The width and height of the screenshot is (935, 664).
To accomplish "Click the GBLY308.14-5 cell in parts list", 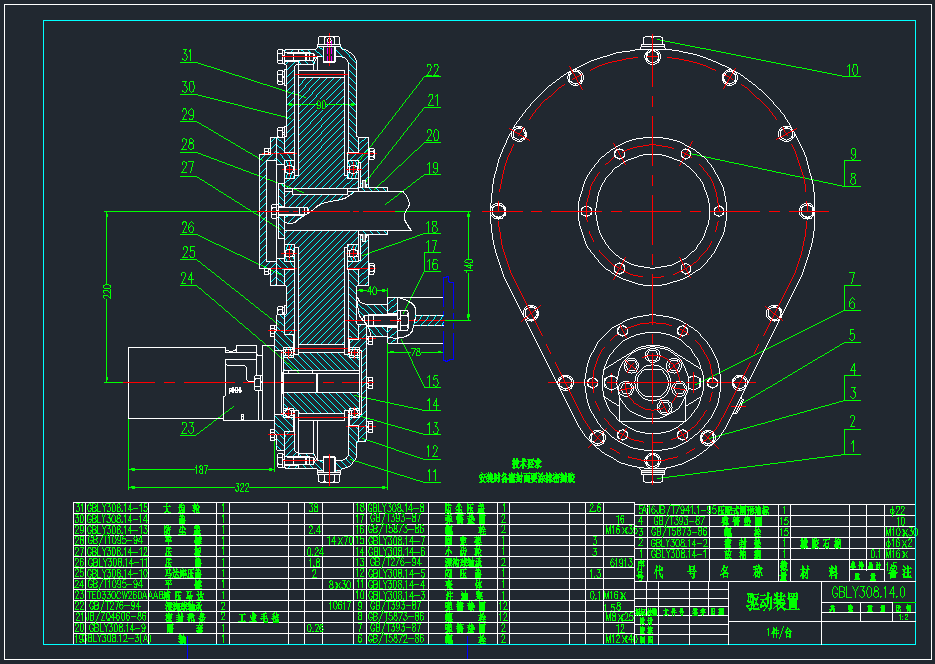I will pyautogui.click(x=397, y=573).
